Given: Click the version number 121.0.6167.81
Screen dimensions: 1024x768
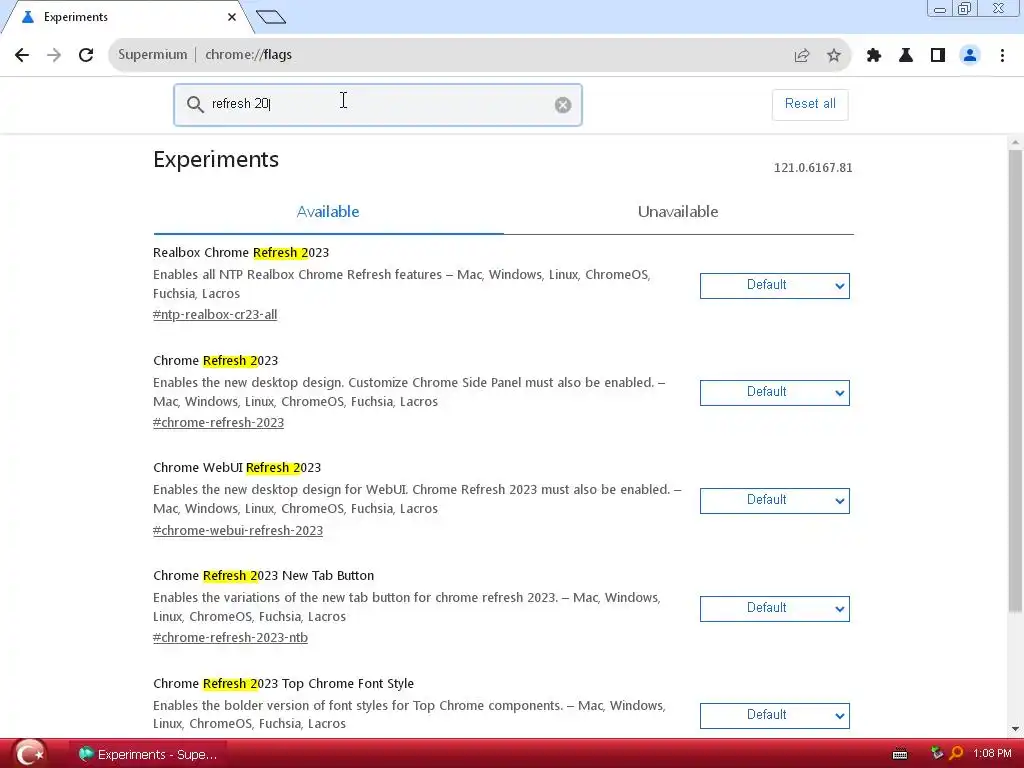Looking at the screenshot, I should (813, 168).
